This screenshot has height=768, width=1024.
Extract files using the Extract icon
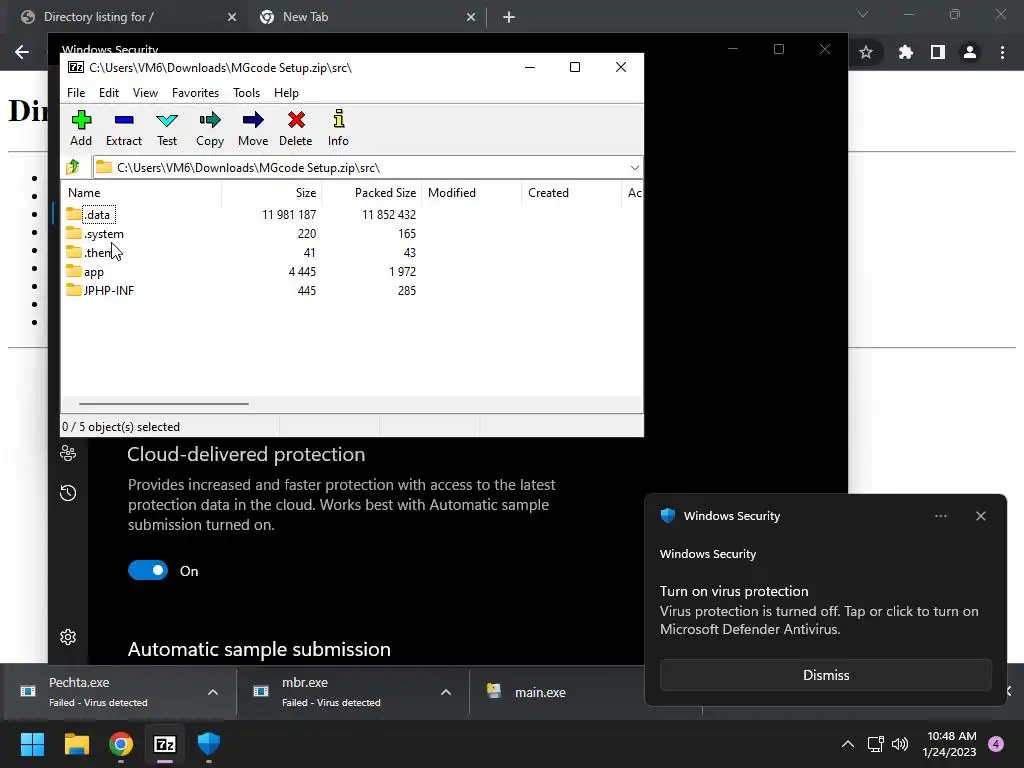point(123,128)
